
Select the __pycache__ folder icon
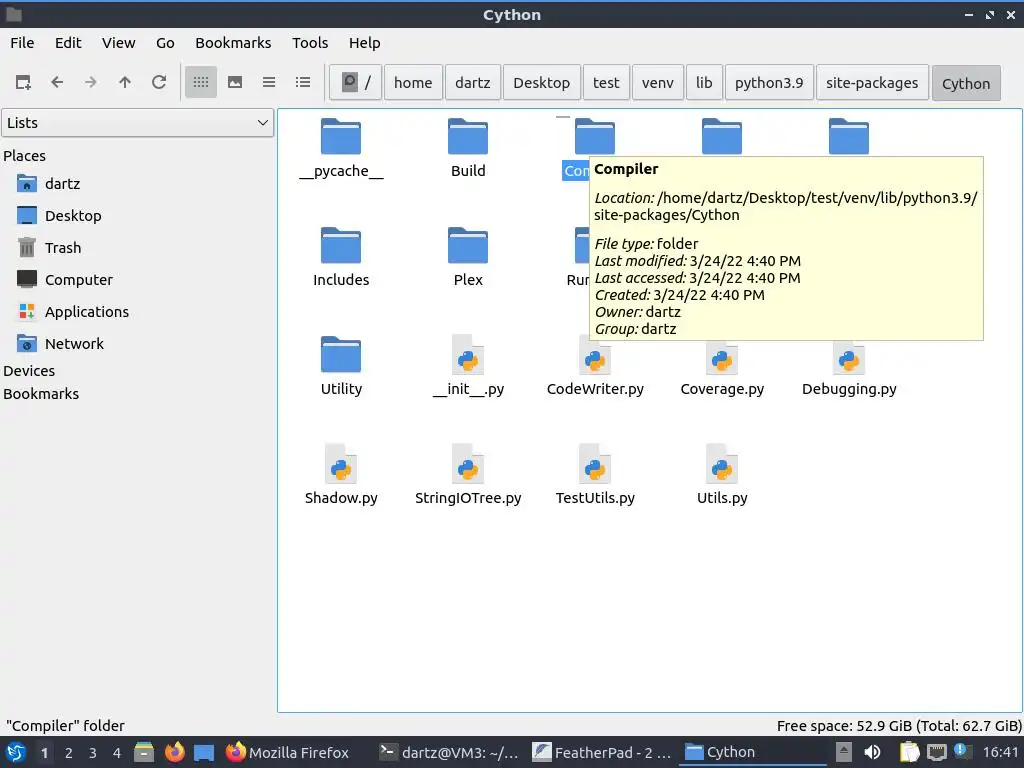click(x=341, y=136)
